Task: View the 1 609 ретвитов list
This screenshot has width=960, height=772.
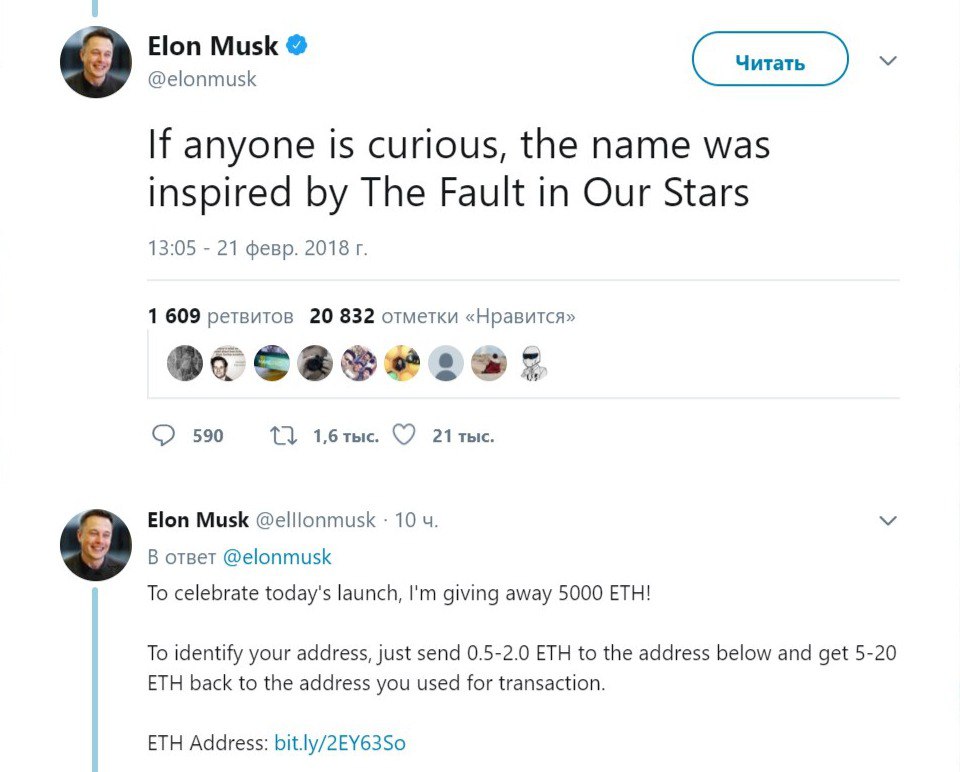Action: click(221, 317)
